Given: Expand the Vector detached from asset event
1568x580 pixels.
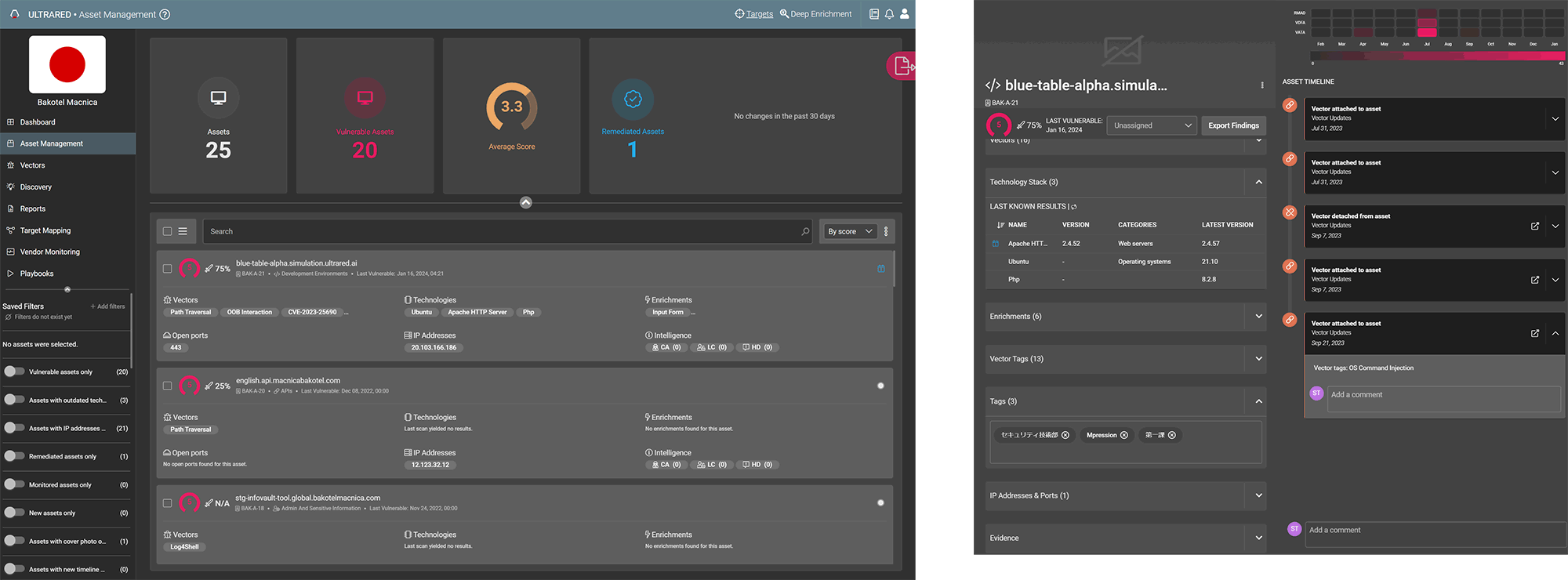Looking at the screenshot, I should (x=1555, y=226).
